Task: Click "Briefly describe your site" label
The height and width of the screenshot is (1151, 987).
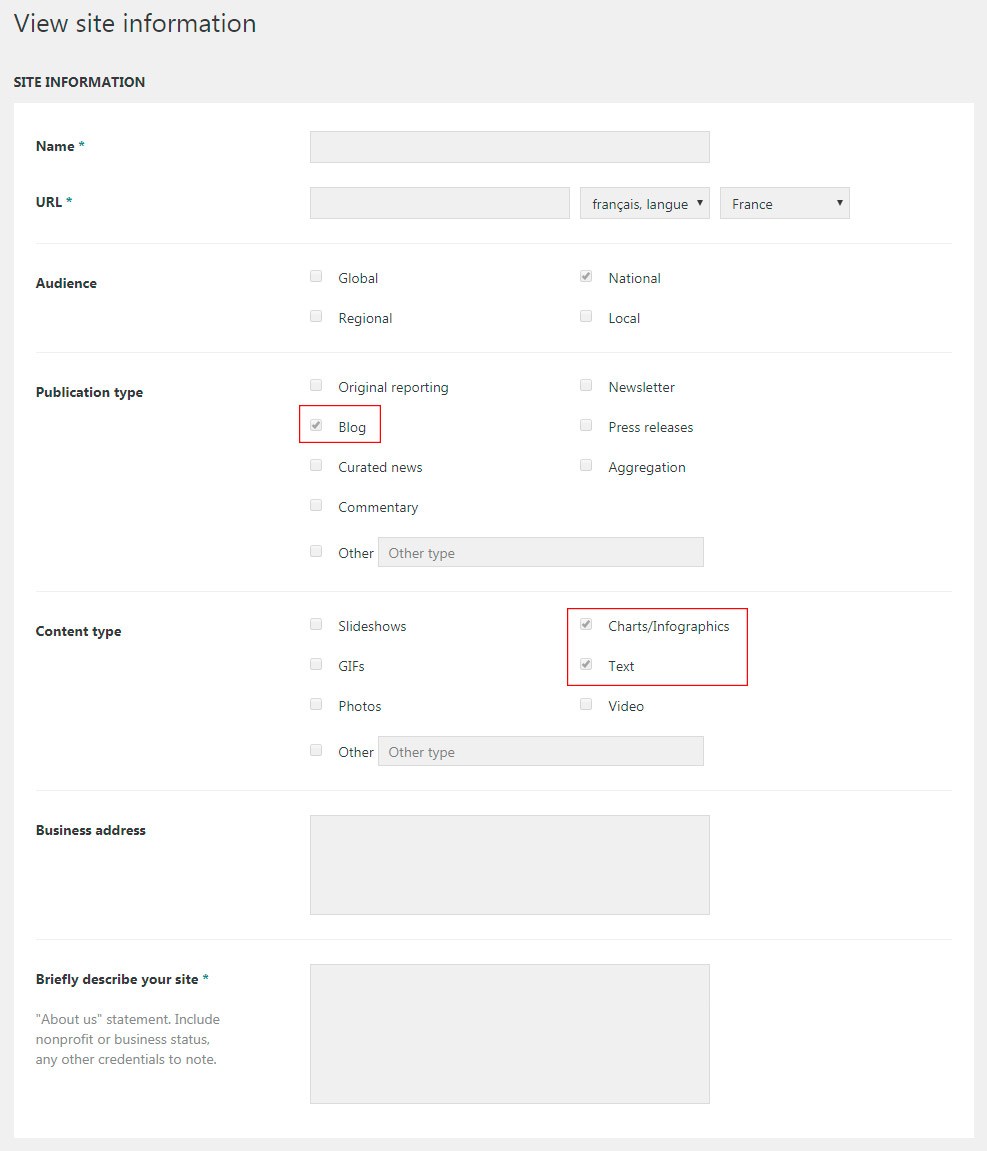Action: click(117, 979)
